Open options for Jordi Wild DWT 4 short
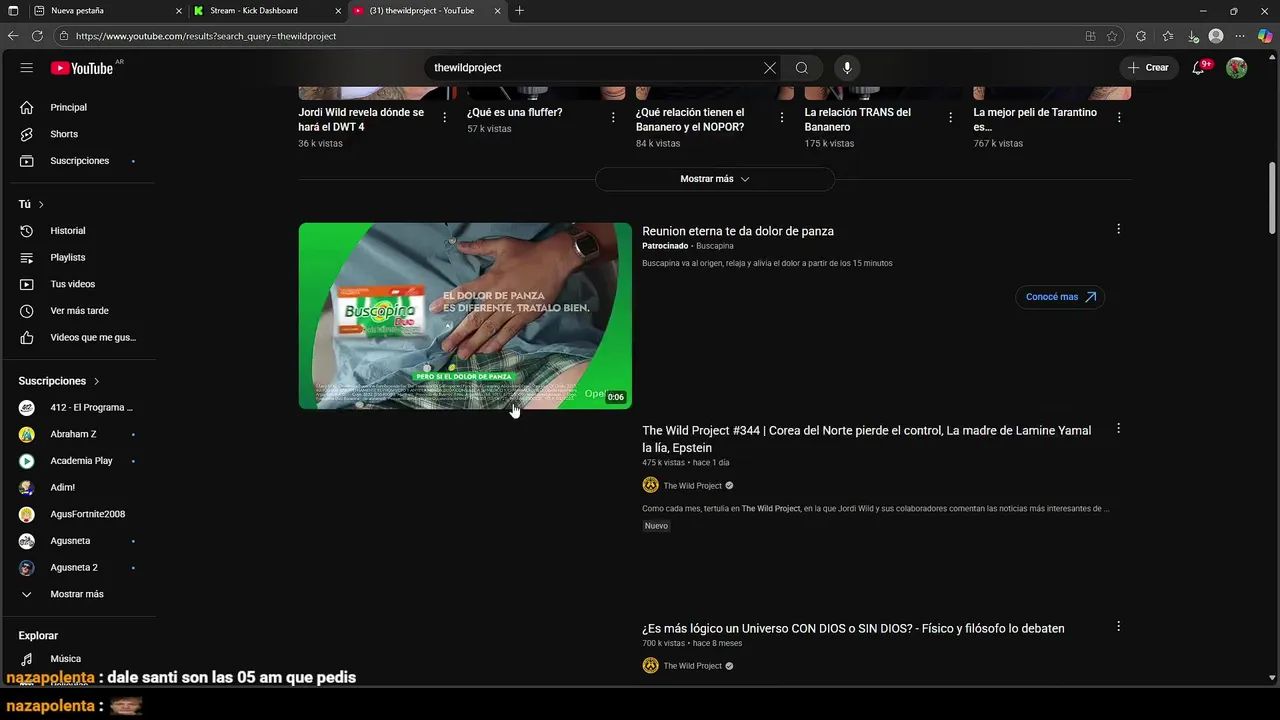This screenshot has width=1280, height=720. pos(444,118)
